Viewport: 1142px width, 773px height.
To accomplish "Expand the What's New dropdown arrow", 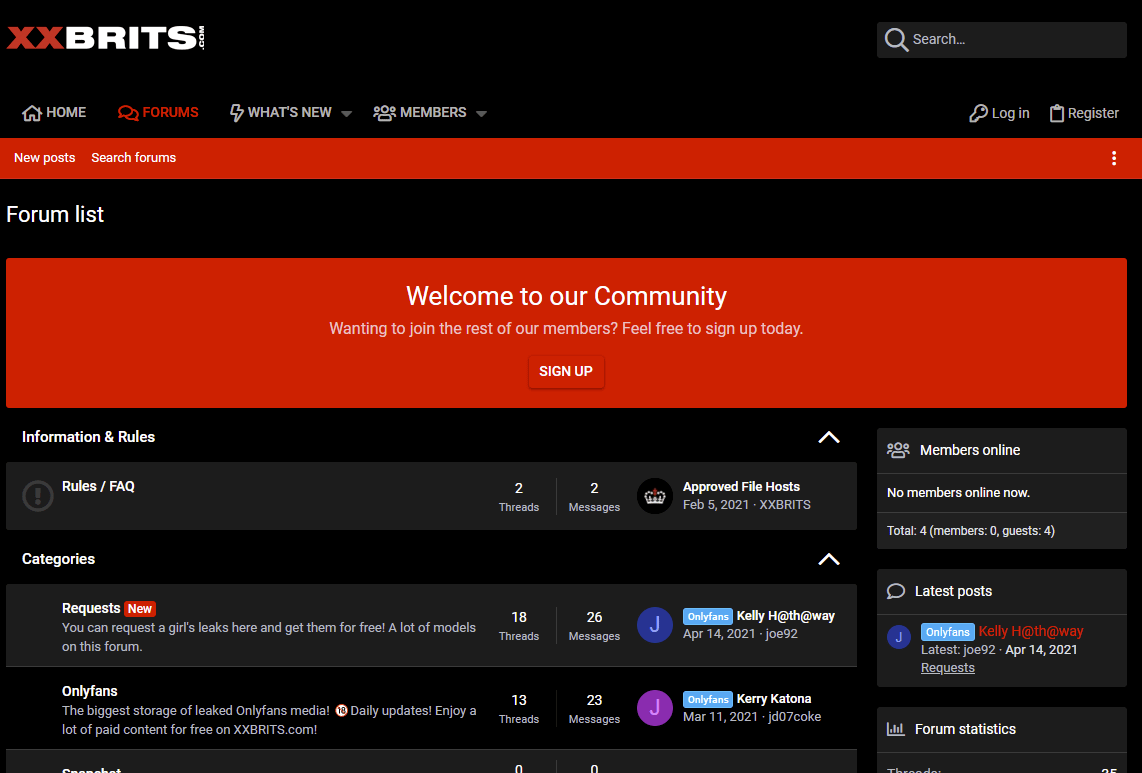I will pos(347,114).
